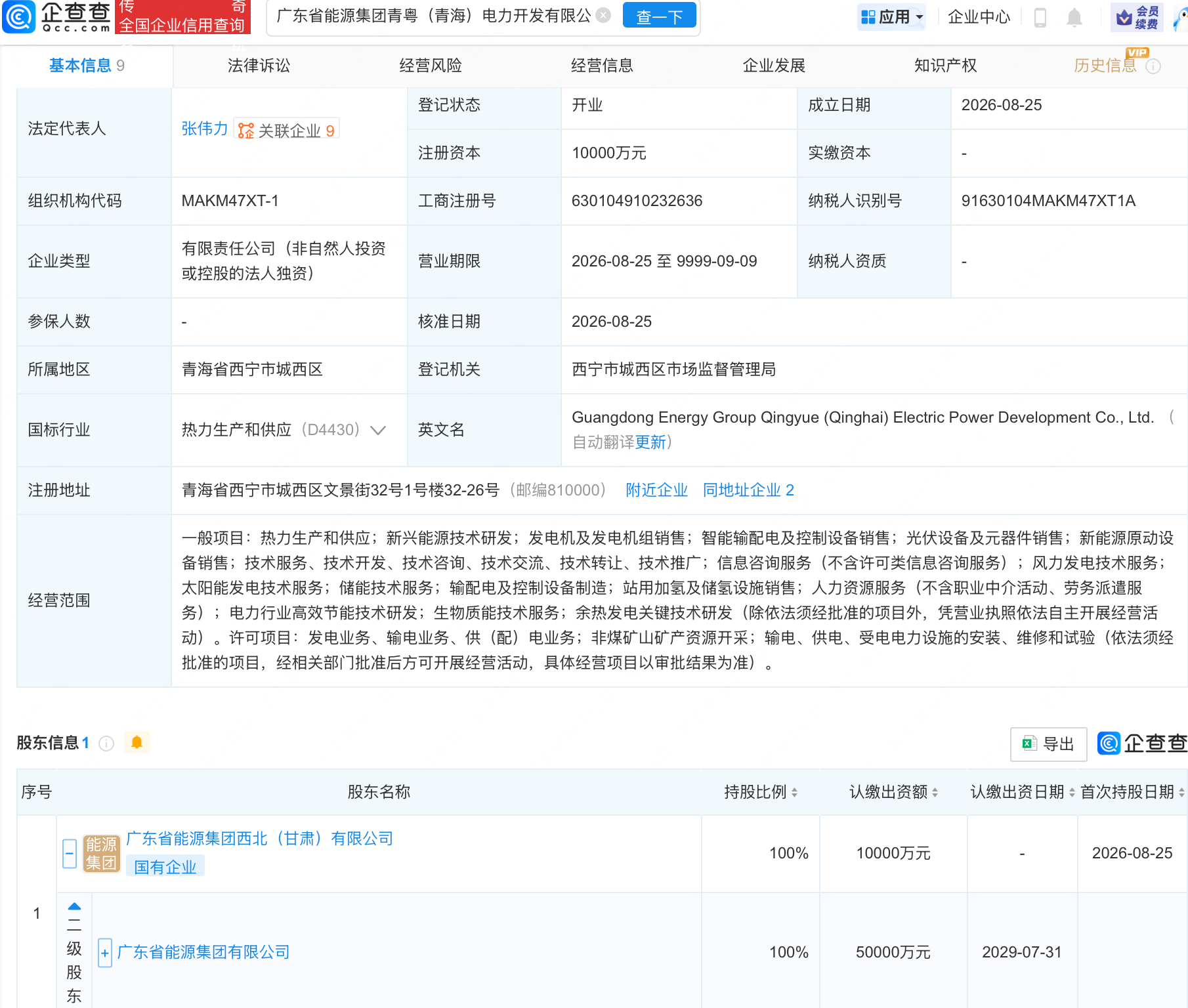Switch to the 基本信息 tab
This screenshot has height=1008, width=1188.
[x=87, y=66]
